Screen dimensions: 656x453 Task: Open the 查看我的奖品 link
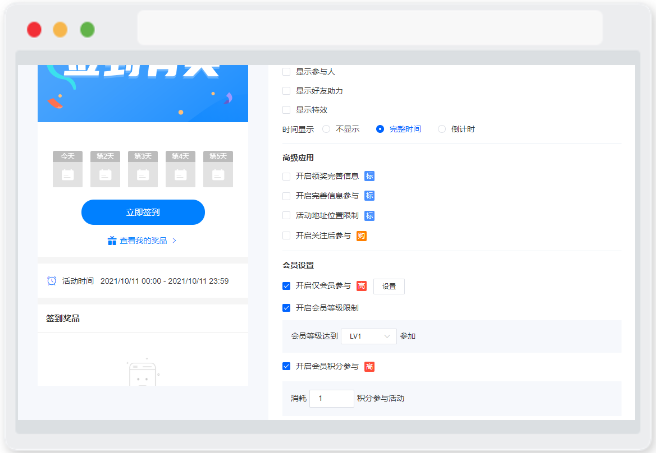143,241
